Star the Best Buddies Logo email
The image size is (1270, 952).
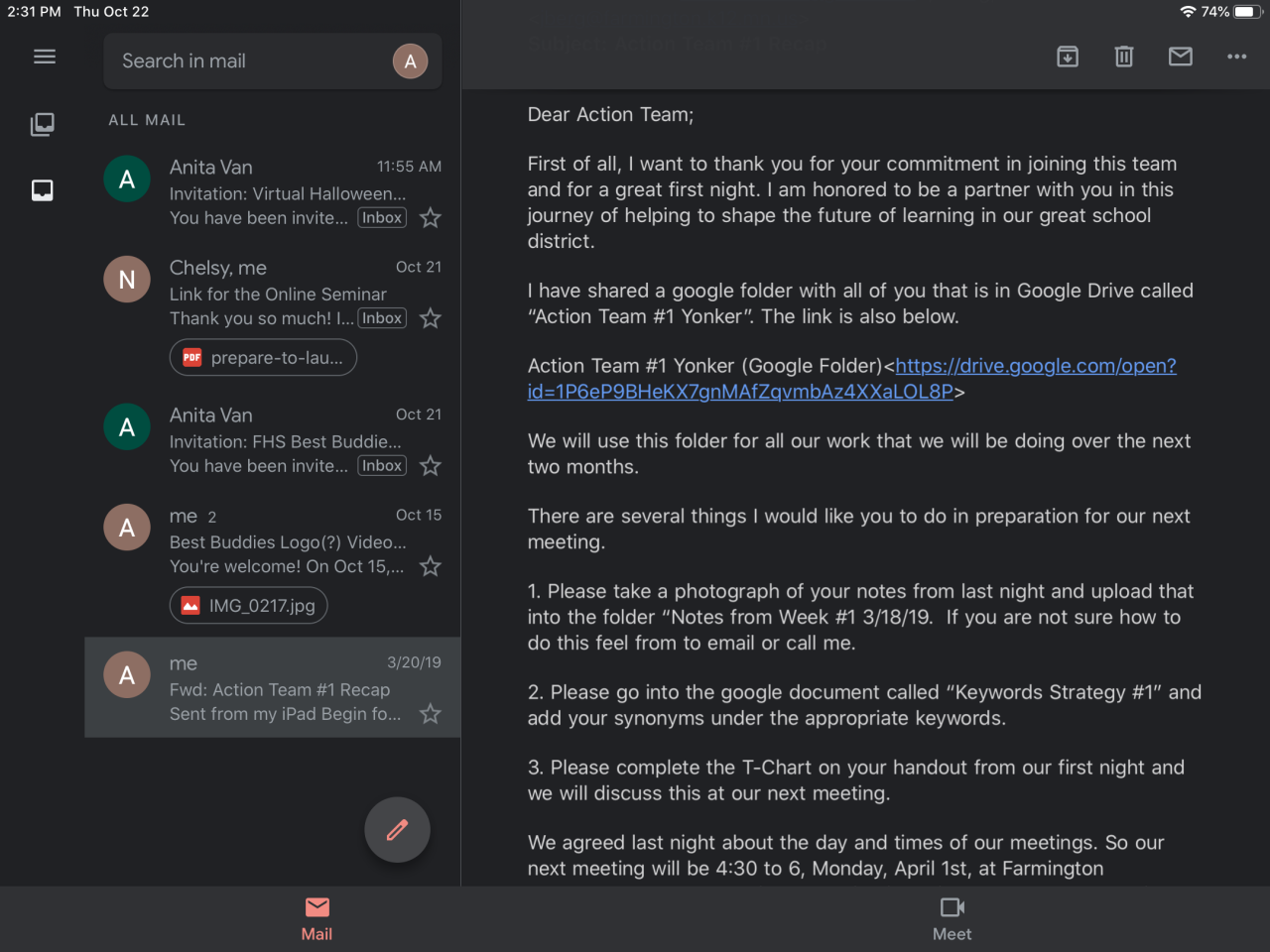click(x=431, y=566)
